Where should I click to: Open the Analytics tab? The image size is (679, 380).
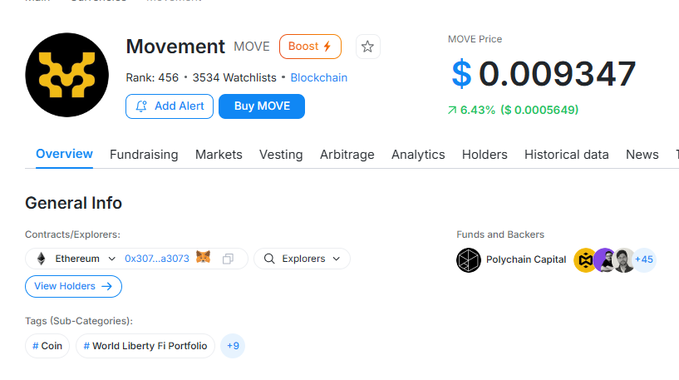coord(418,155)
